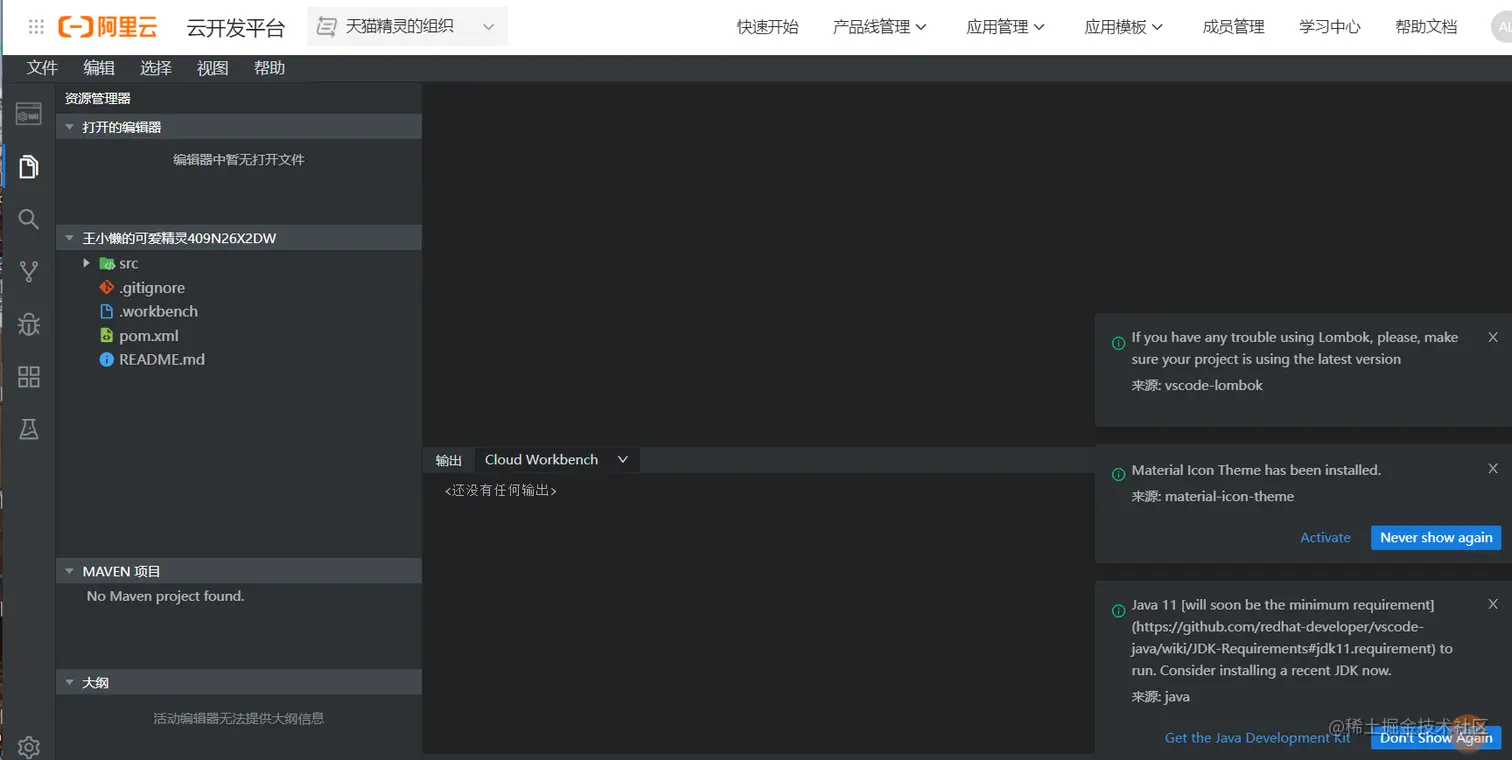Viewport: 1512px width, 760px height.
Task: Click the 阿里云 logo
Action: (x=108, y=27)
